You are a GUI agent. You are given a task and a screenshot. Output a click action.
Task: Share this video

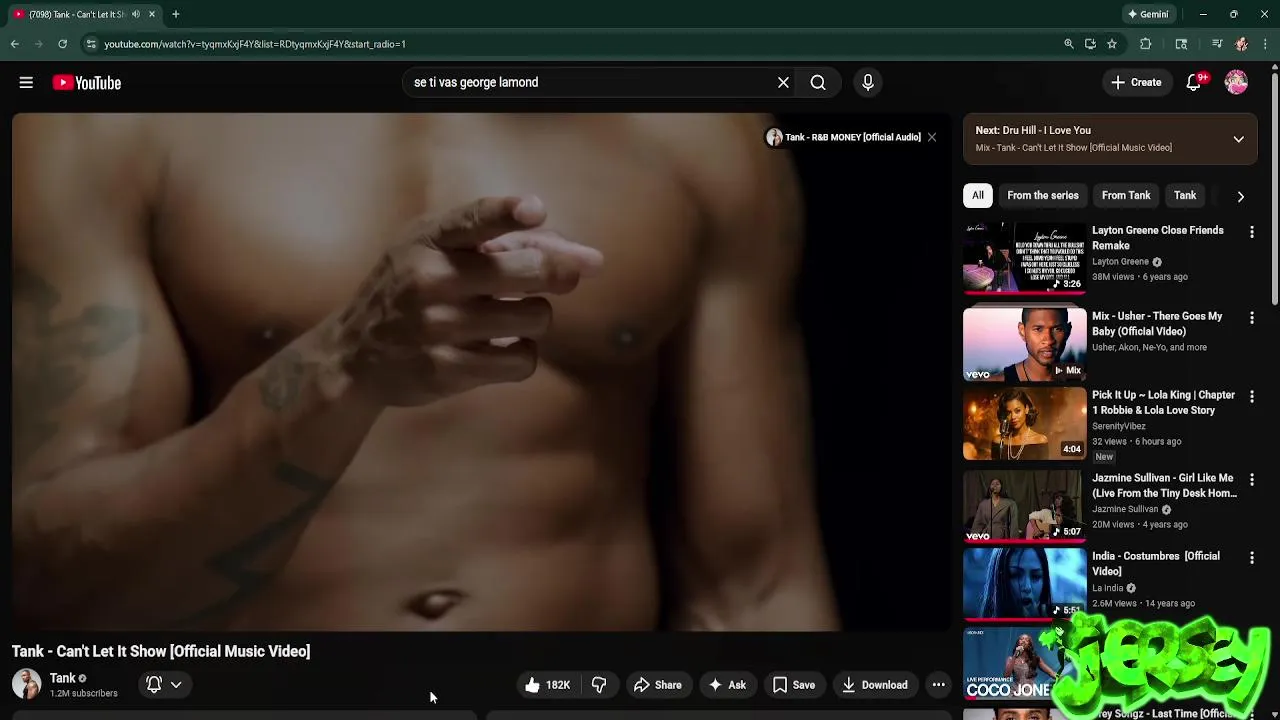pyautogui.click(x=657, y=685)
